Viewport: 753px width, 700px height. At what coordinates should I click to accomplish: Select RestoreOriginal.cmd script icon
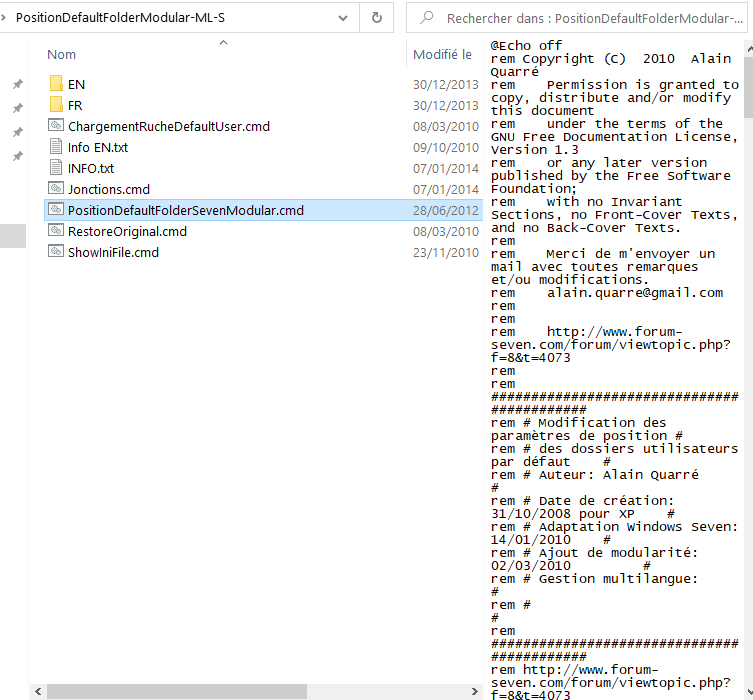[x=56, y=230]
